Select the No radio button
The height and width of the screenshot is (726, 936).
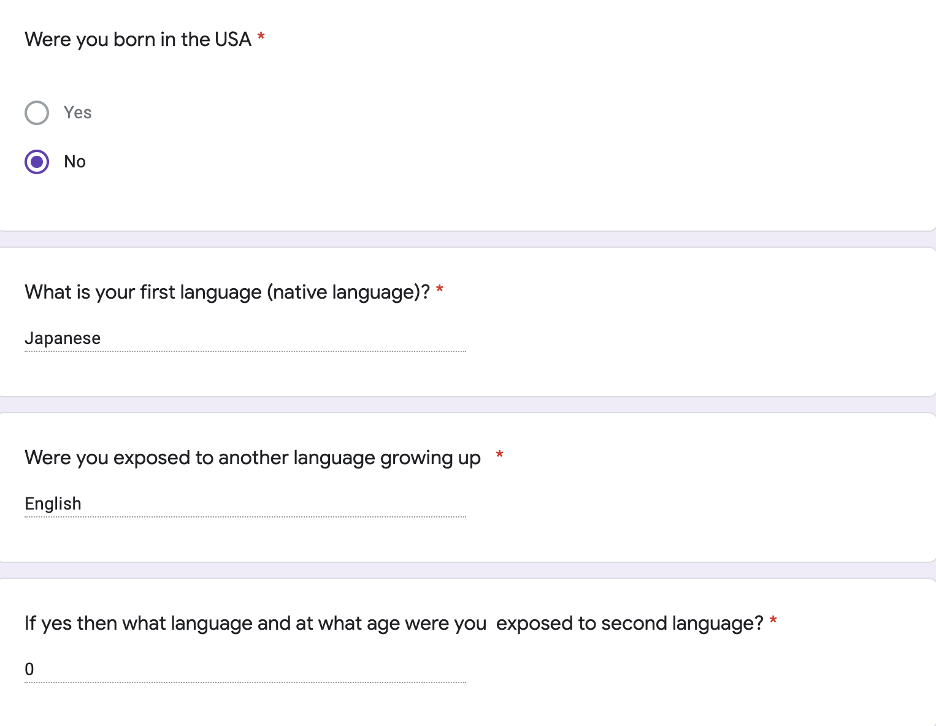pos(36,162)
